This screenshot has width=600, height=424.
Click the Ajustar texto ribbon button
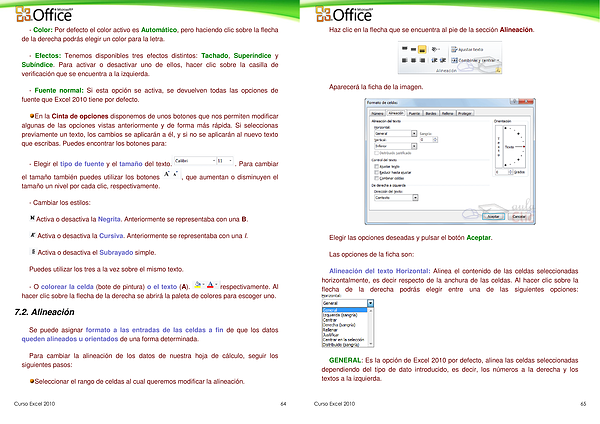(467, 49)
